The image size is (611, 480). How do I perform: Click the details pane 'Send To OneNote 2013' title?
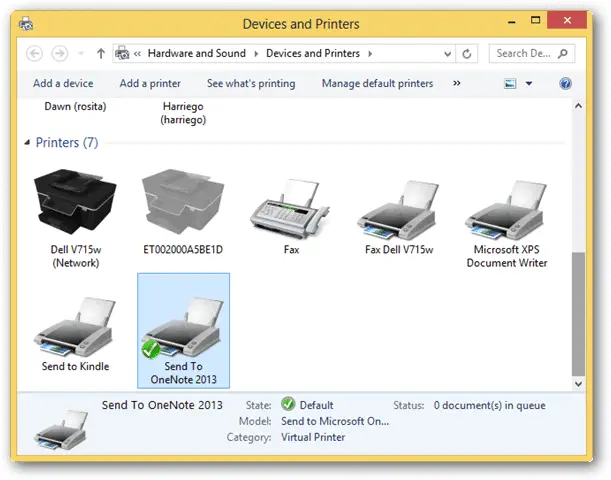click(x=162, y=405)
